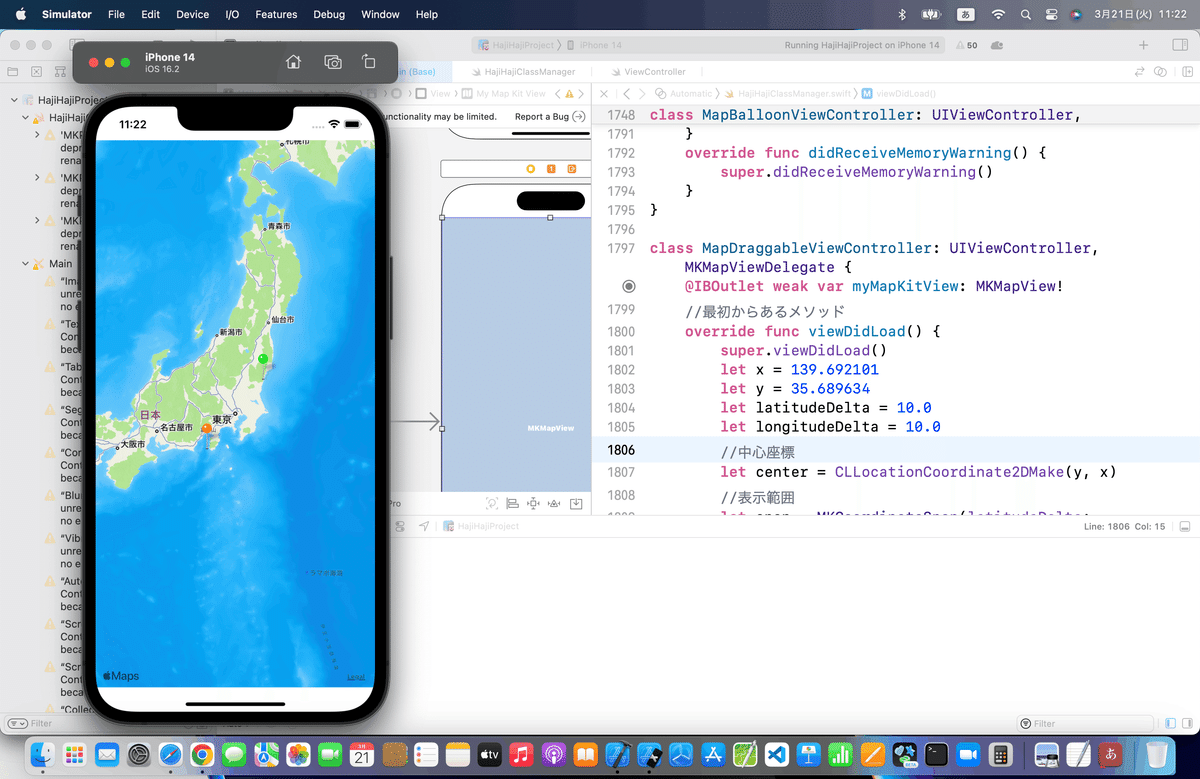1200x779 pixels.
Task: Close the assistant editor with X icon
Action: (603, 93)
